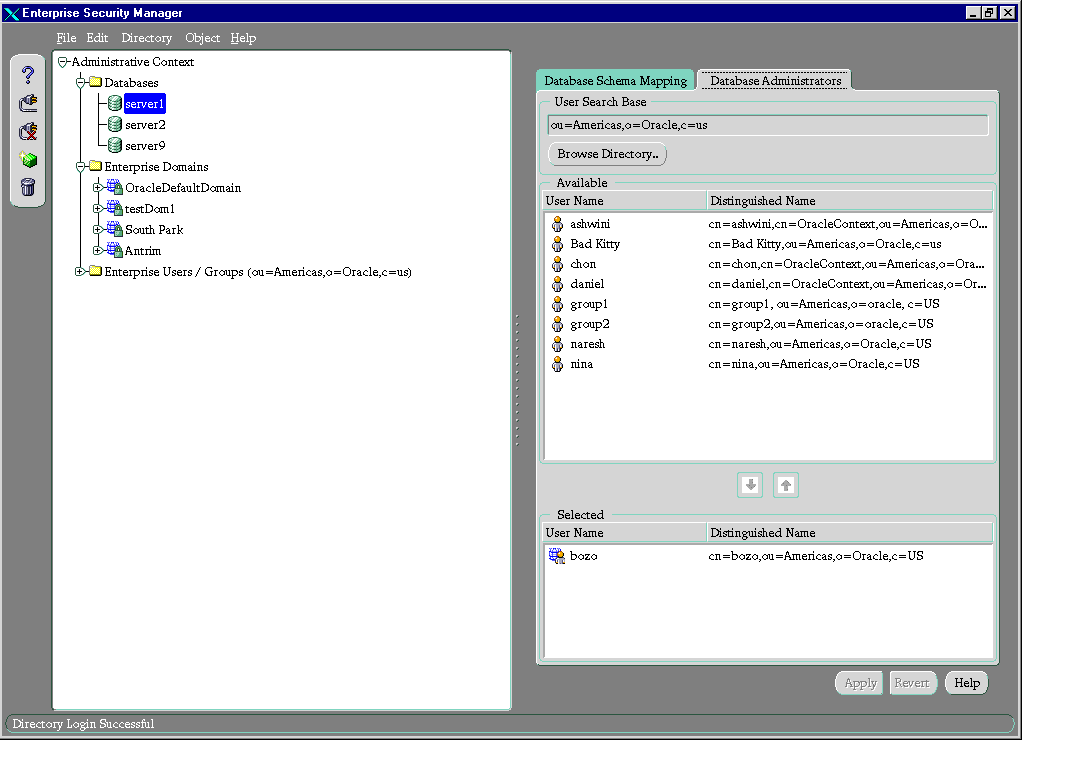Collapse the Databases folder node
This screenshot has width=1089, height=760.
click(80, 83)
